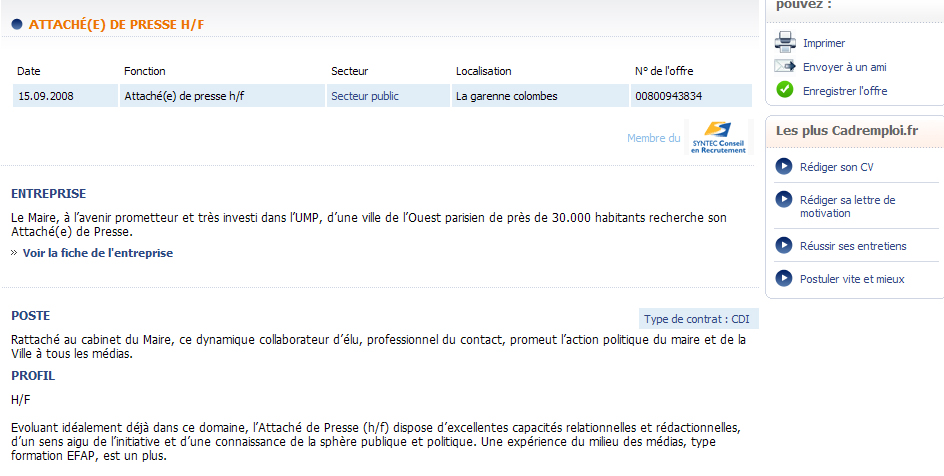Viewport: 944px width, 476px height.
Task: Click the Fonction column header
Action: point(144,71)
